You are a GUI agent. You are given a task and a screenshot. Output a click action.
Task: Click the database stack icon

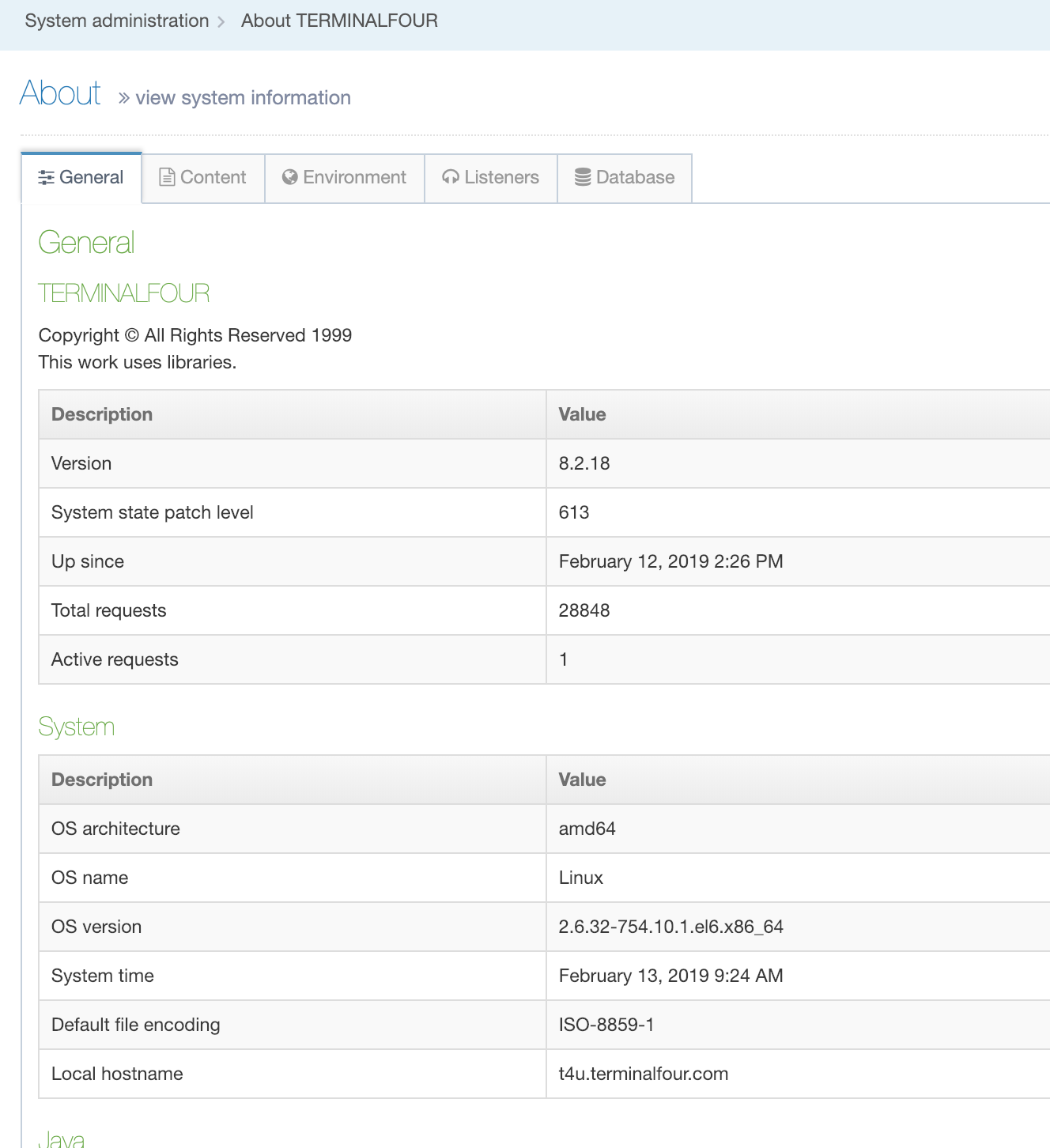583,177
